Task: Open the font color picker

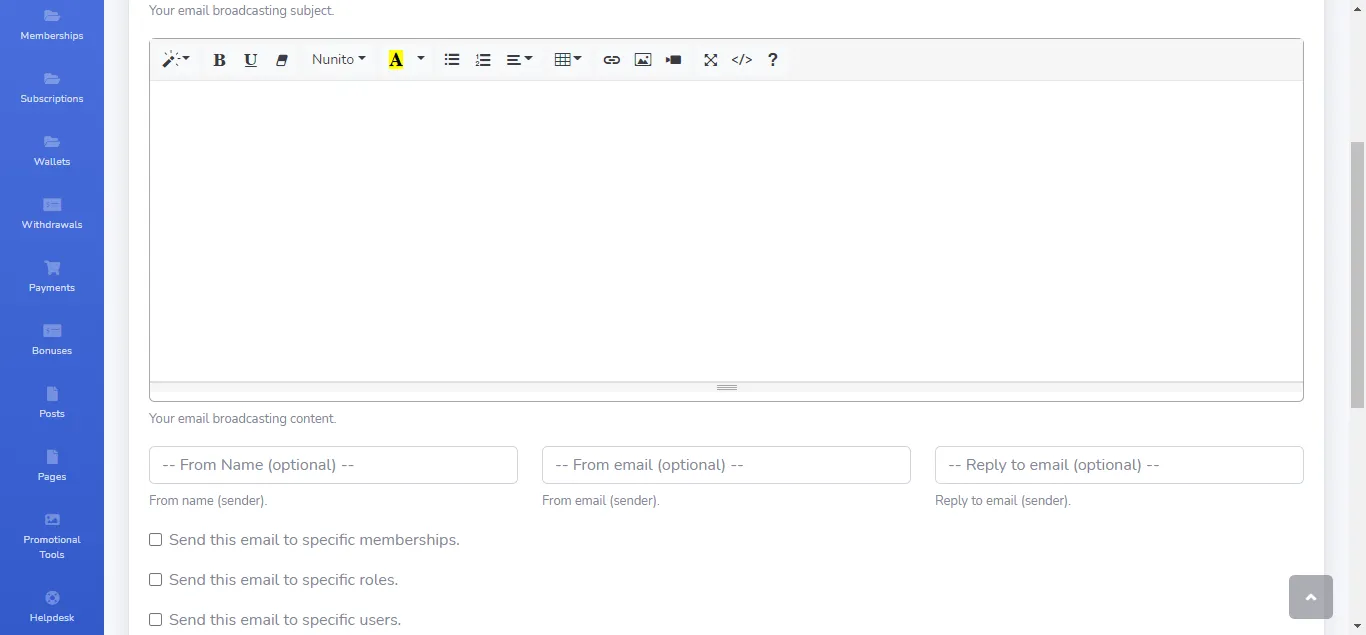Action: pyautogui.click(x=404, y=59)
